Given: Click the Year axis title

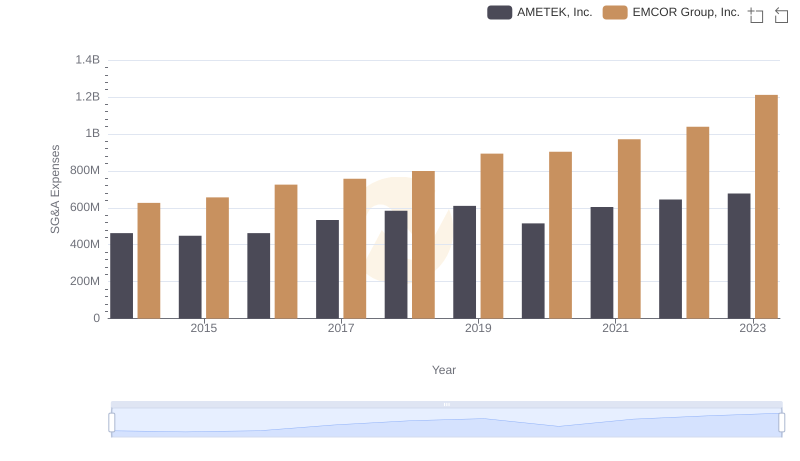Looking at the screenshot, I should coord(444,370).
